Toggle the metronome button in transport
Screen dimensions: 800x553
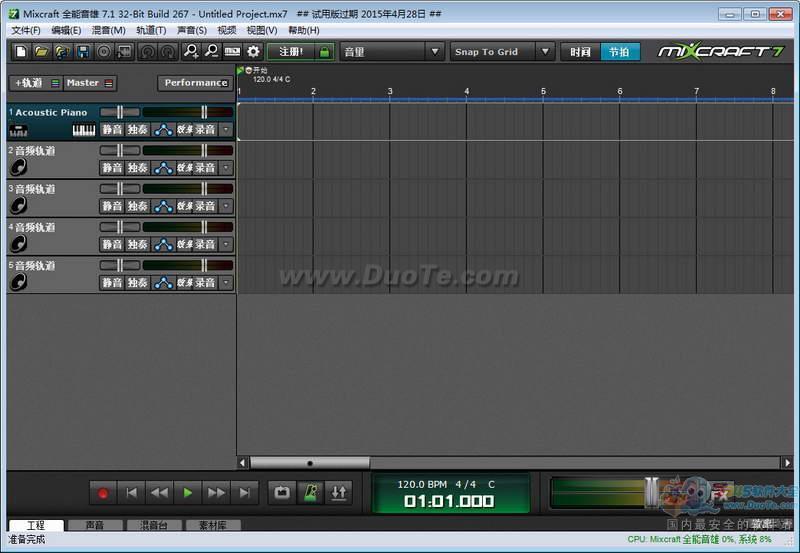pos(310,492)
